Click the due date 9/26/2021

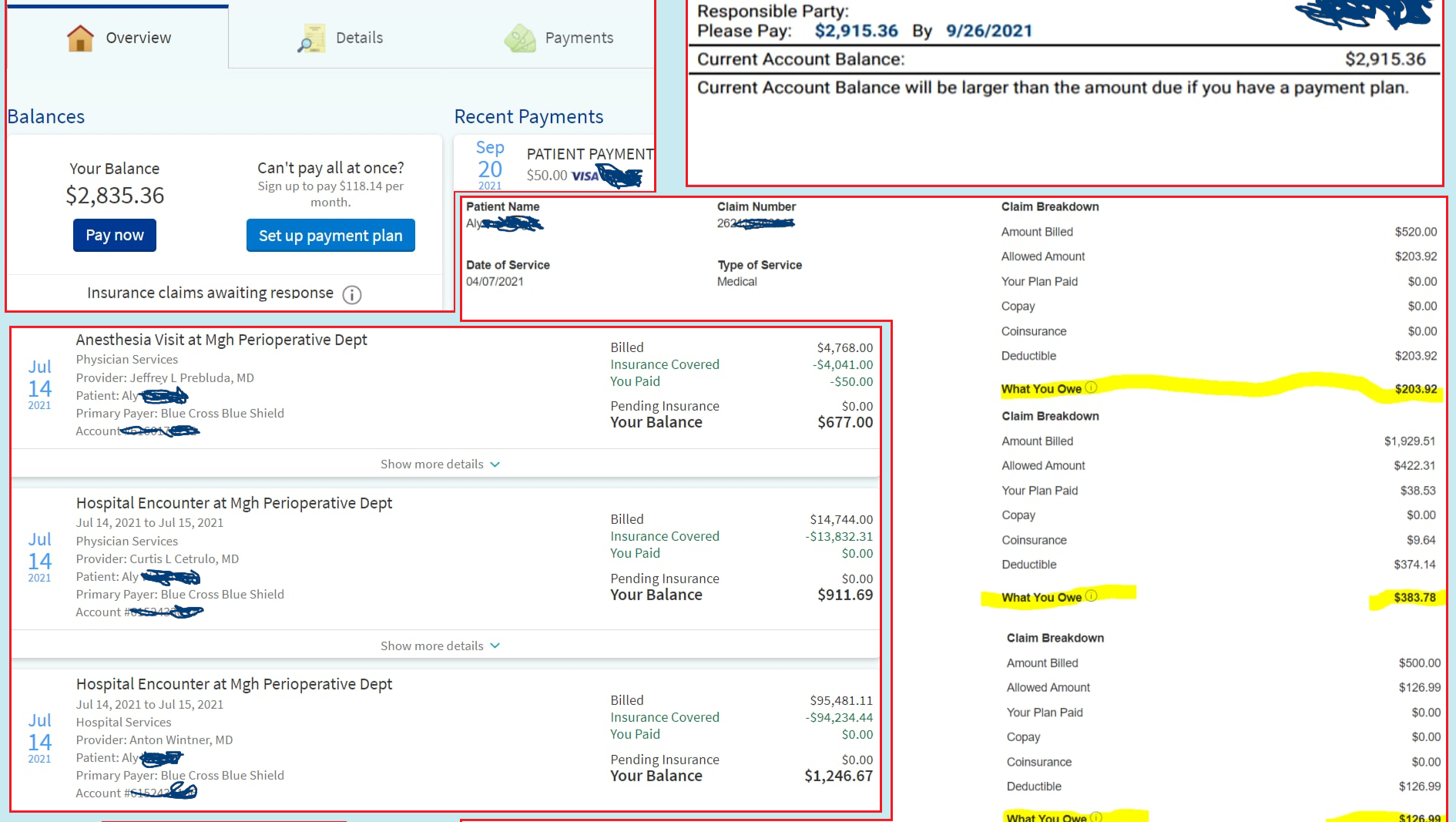988,31
